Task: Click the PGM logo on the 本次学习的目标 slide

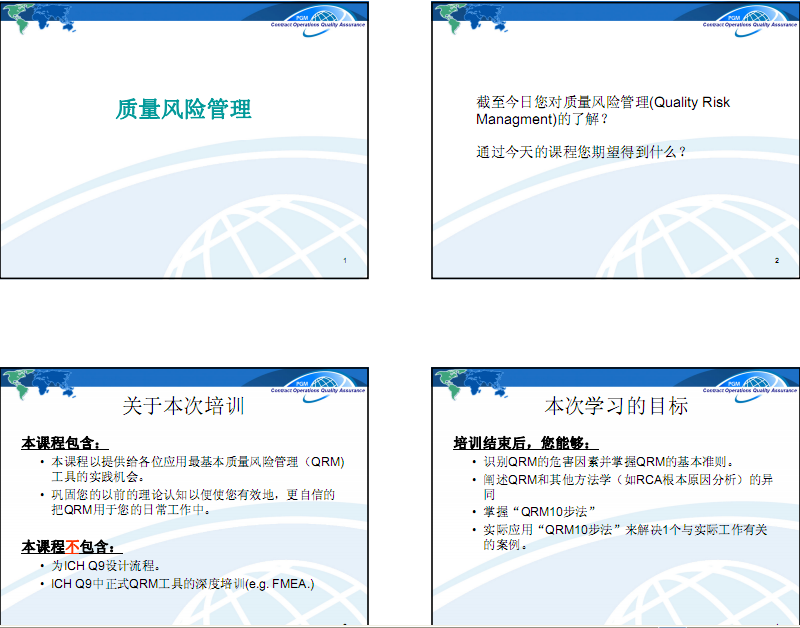Action: (x=751, y=386)
